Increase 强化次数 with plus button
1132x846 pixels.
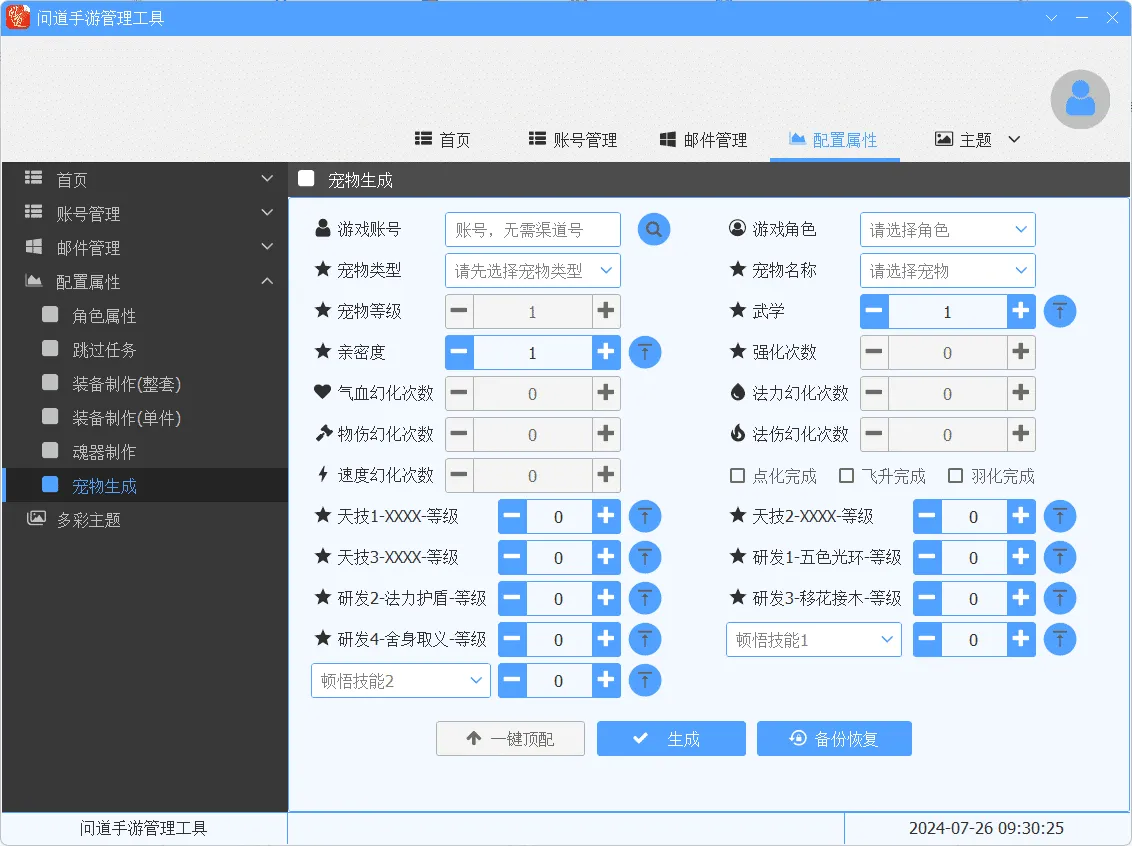coord(1021,353)
